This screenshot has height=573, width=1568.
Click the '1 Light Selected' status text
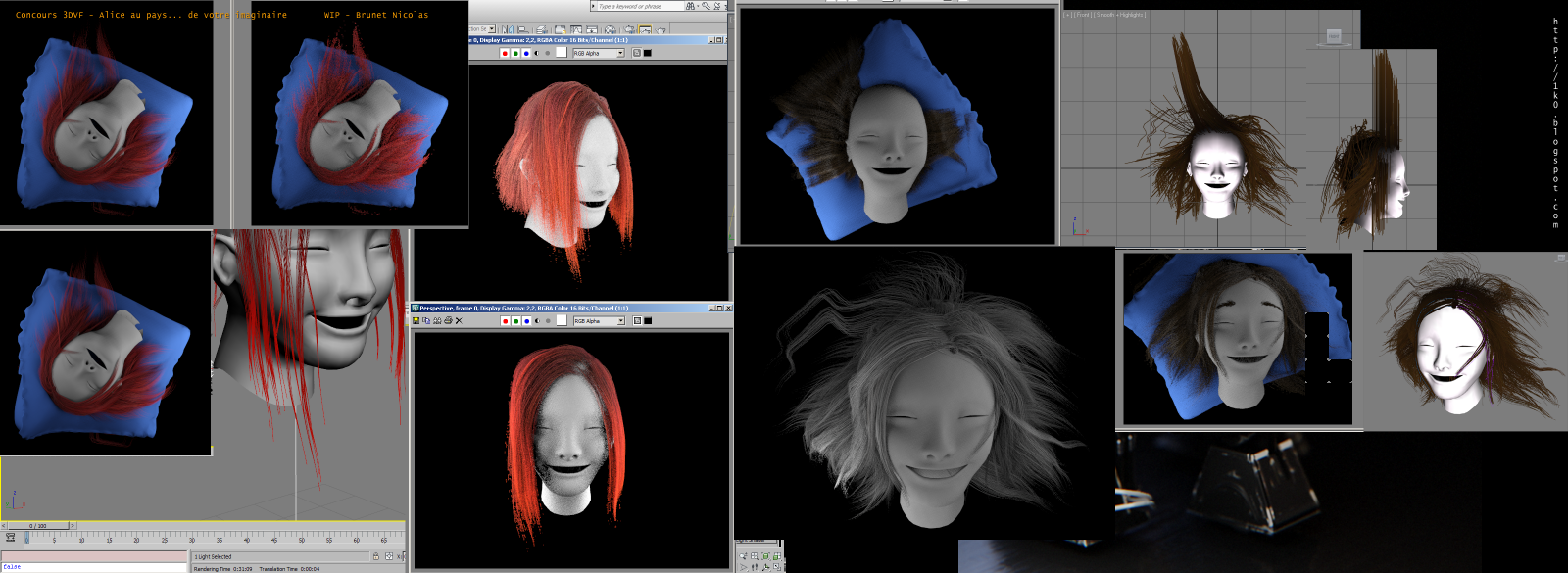click(213, 557)
